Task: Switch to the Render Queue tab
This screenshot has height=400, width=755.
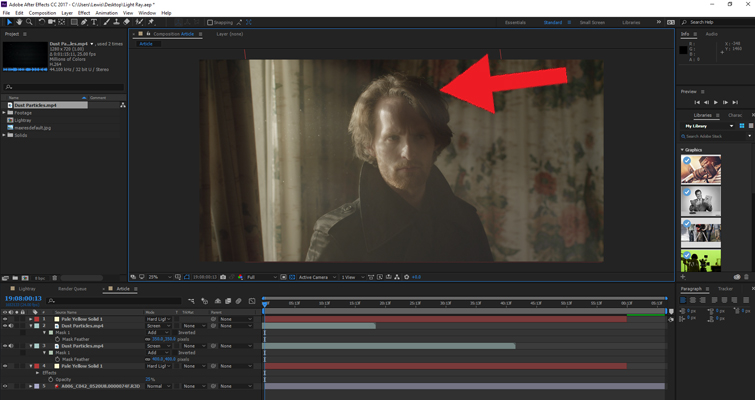Action: (72, 288)
